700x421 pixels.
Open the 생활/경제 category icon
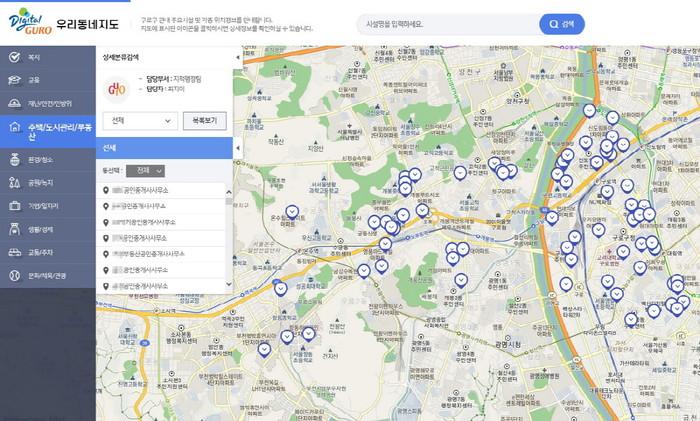(x=15, y=229)
